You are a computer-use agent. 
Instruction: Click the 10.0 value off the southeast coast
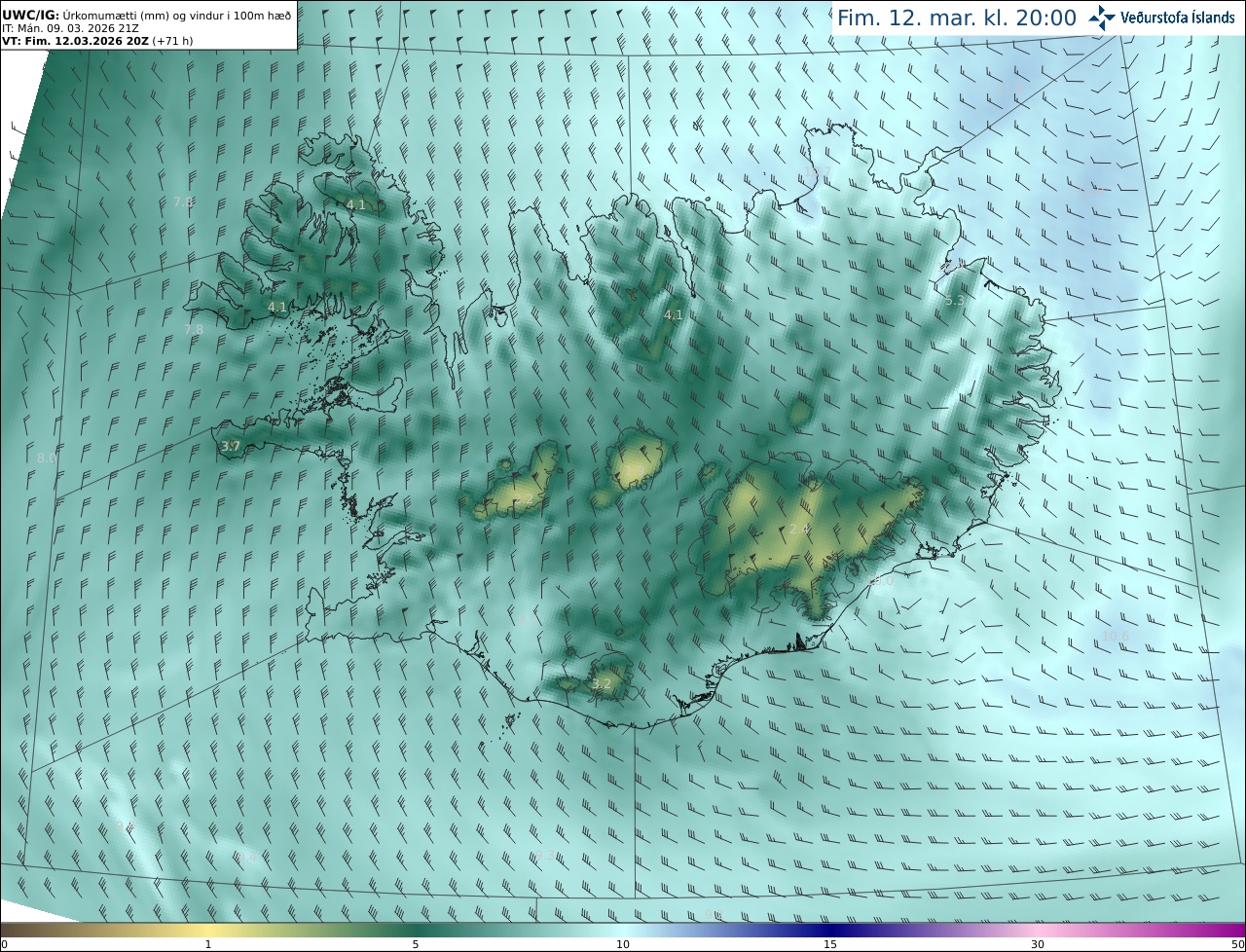click(x=879, y=580)
